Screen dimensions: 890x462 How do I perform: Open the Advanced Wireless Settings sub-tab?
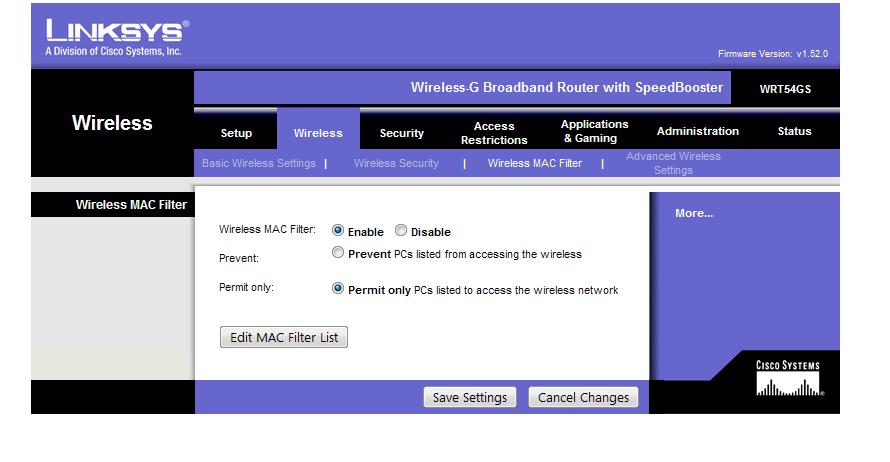[x=673, y=163]
